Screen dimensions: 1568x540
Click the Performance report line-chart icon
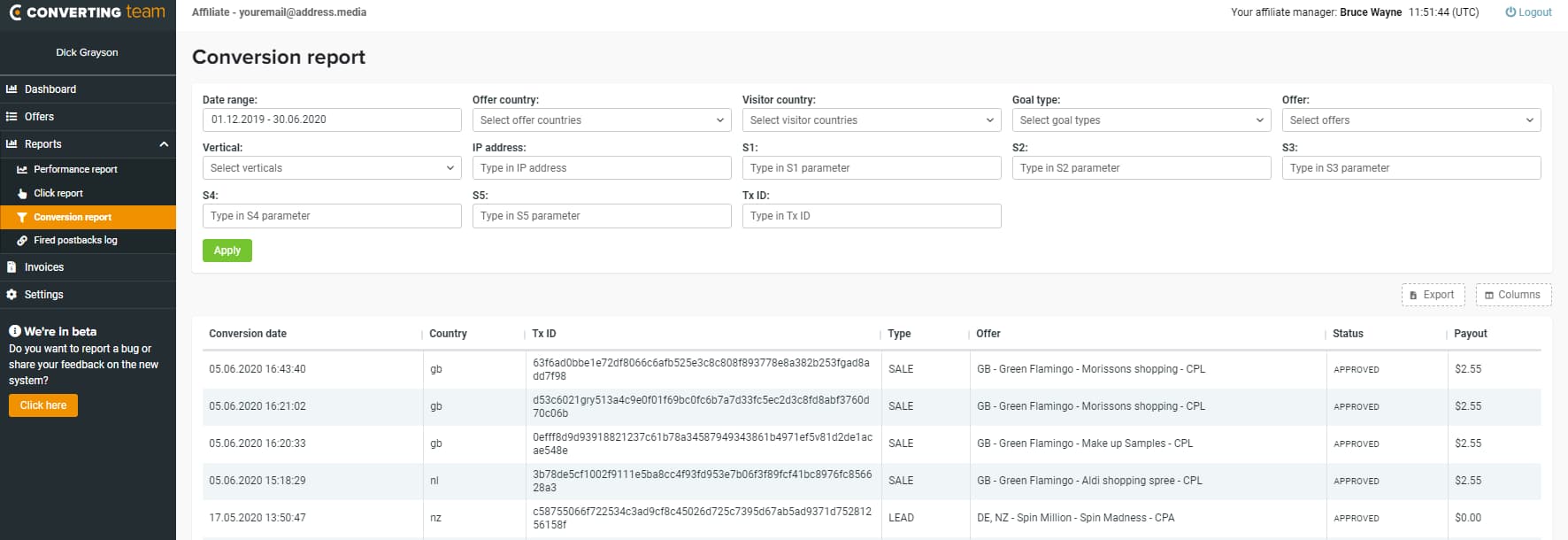pos(22,169)
